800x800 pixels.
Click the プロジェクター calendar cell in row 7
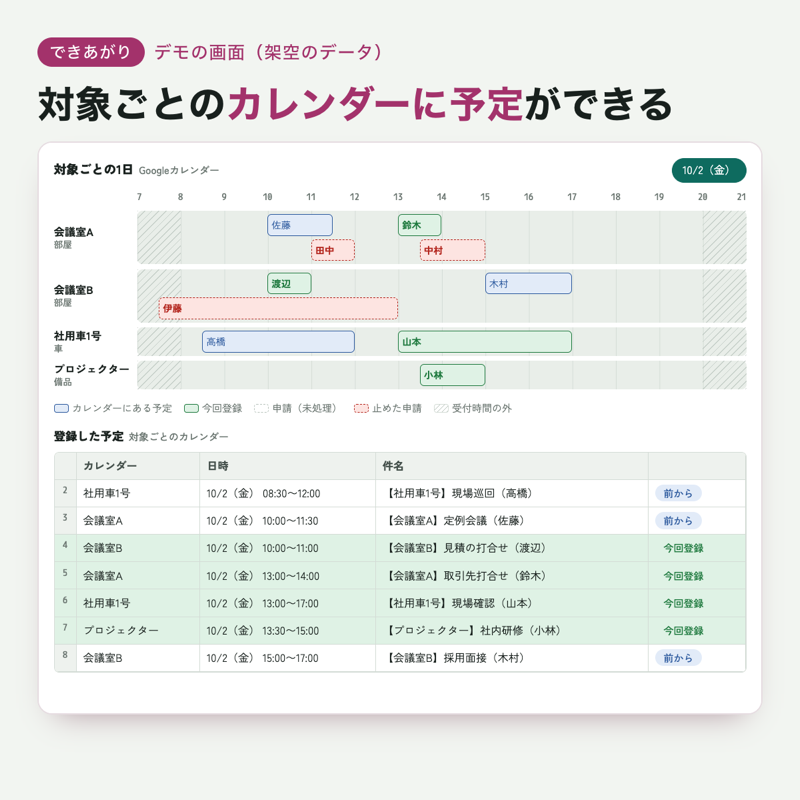138,631
